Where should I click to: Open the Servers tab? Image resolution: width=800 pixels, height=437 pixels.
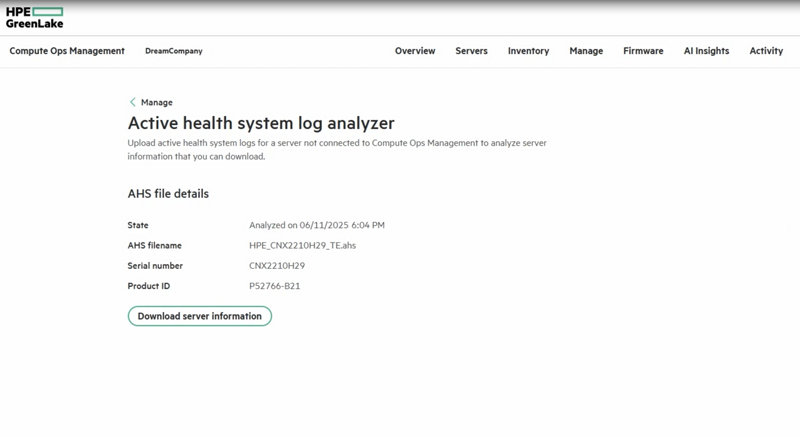coord(471,51)
